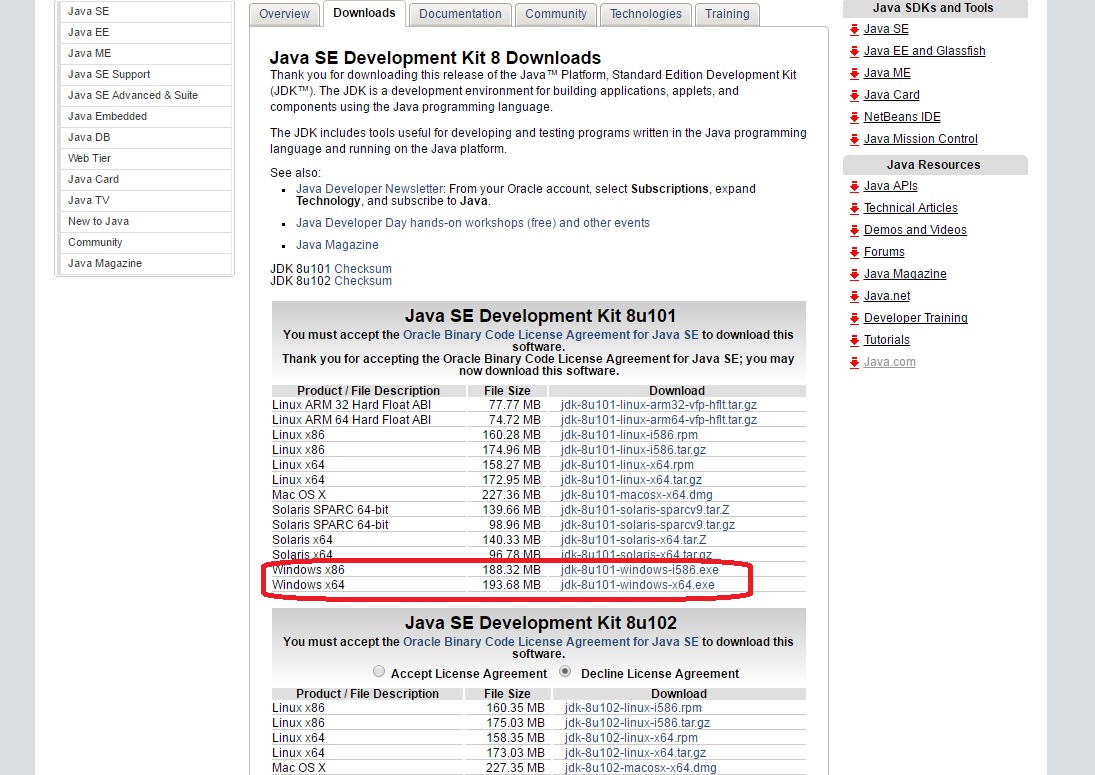This screenshot has width=1095, height=775.
Task: Click red download arrow beside Java SE
Action: 854,29
